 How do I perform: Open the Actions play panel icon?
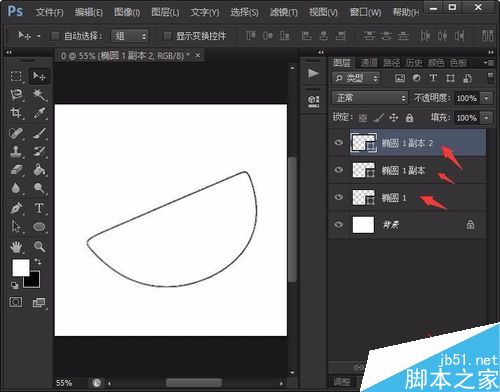click(313, 73)
